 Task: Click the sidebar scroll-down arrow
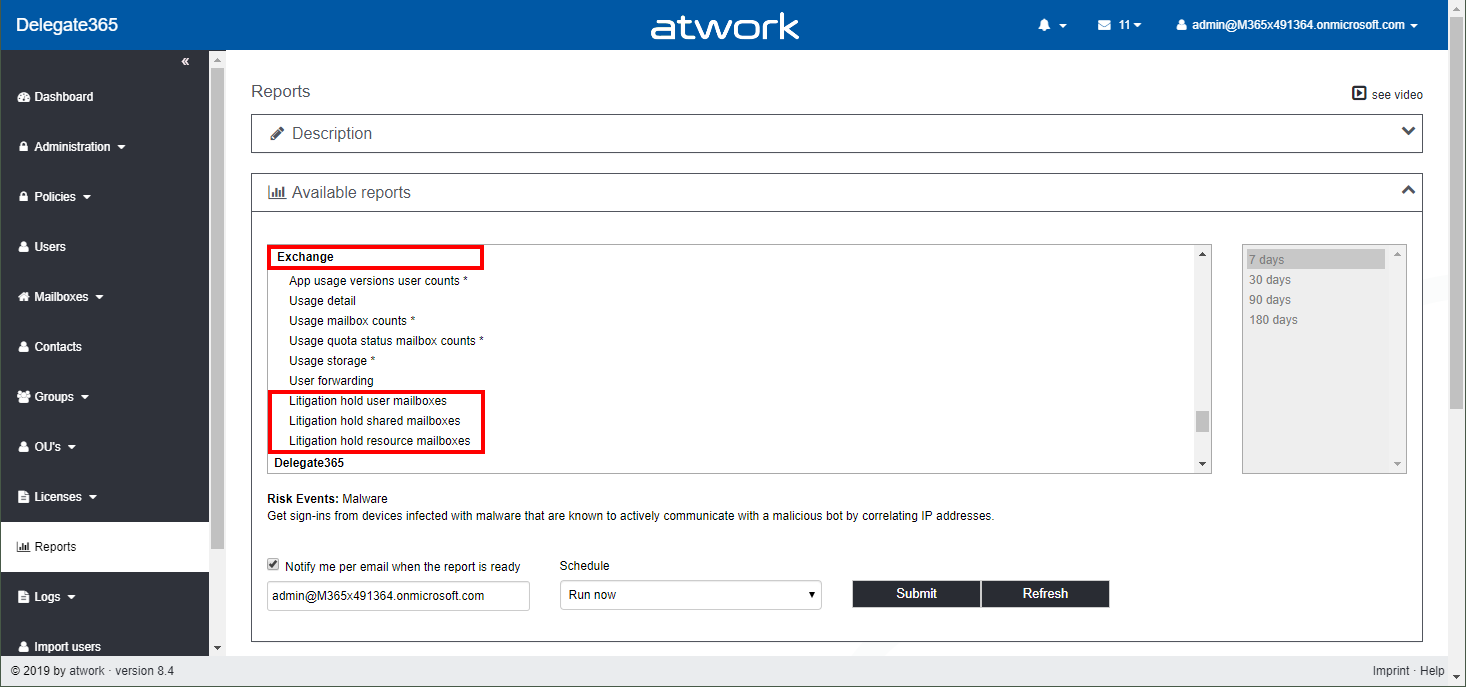tap(217, 648)
